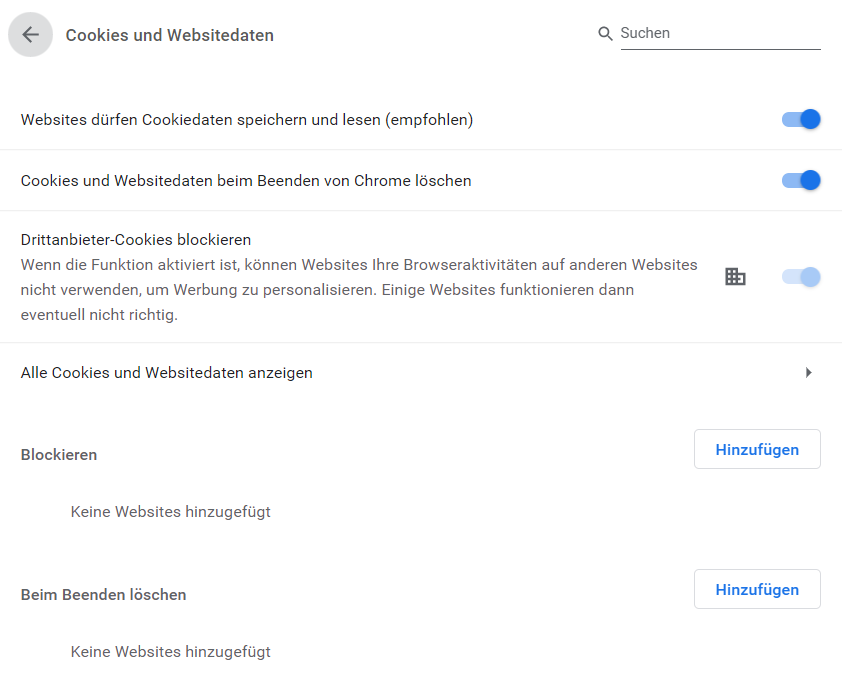The image size is (842, 673).
Task: Focus the Suchen search field
Action: point(720,33)
